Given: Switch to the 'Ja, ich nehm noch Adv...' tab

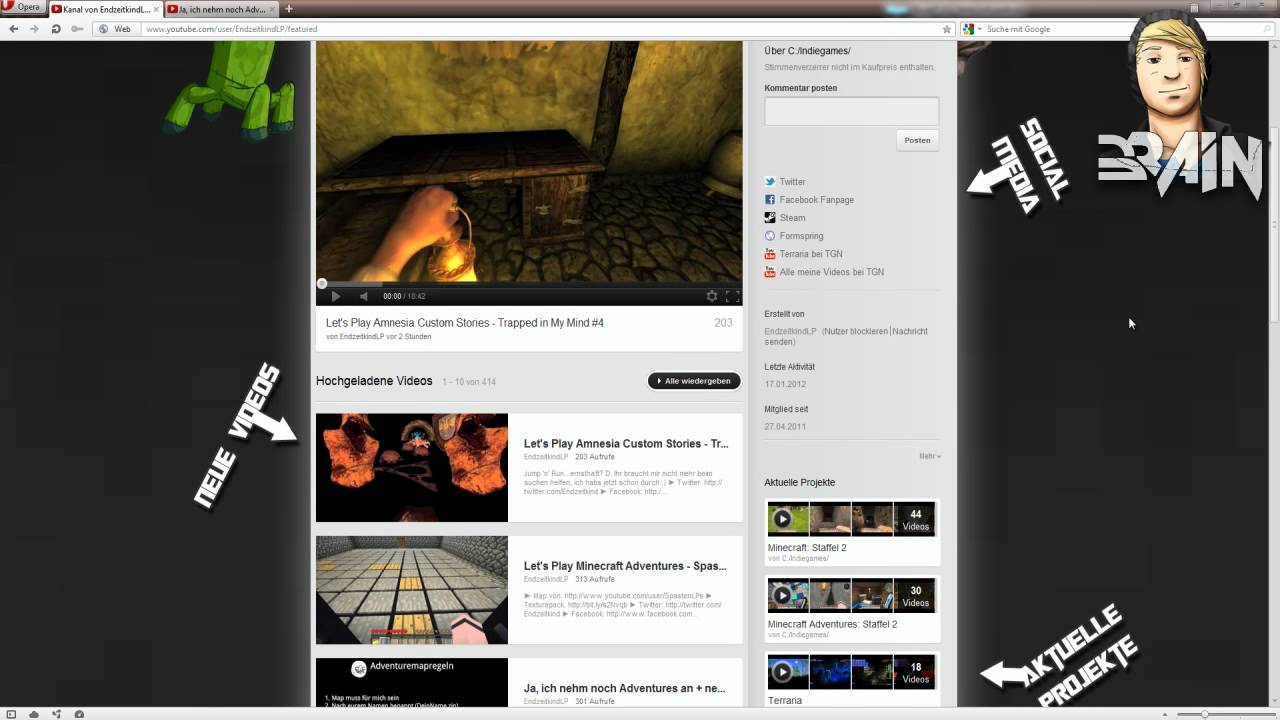Looking at the screenshot, I should pyautogui.click(x=221, y=9).
